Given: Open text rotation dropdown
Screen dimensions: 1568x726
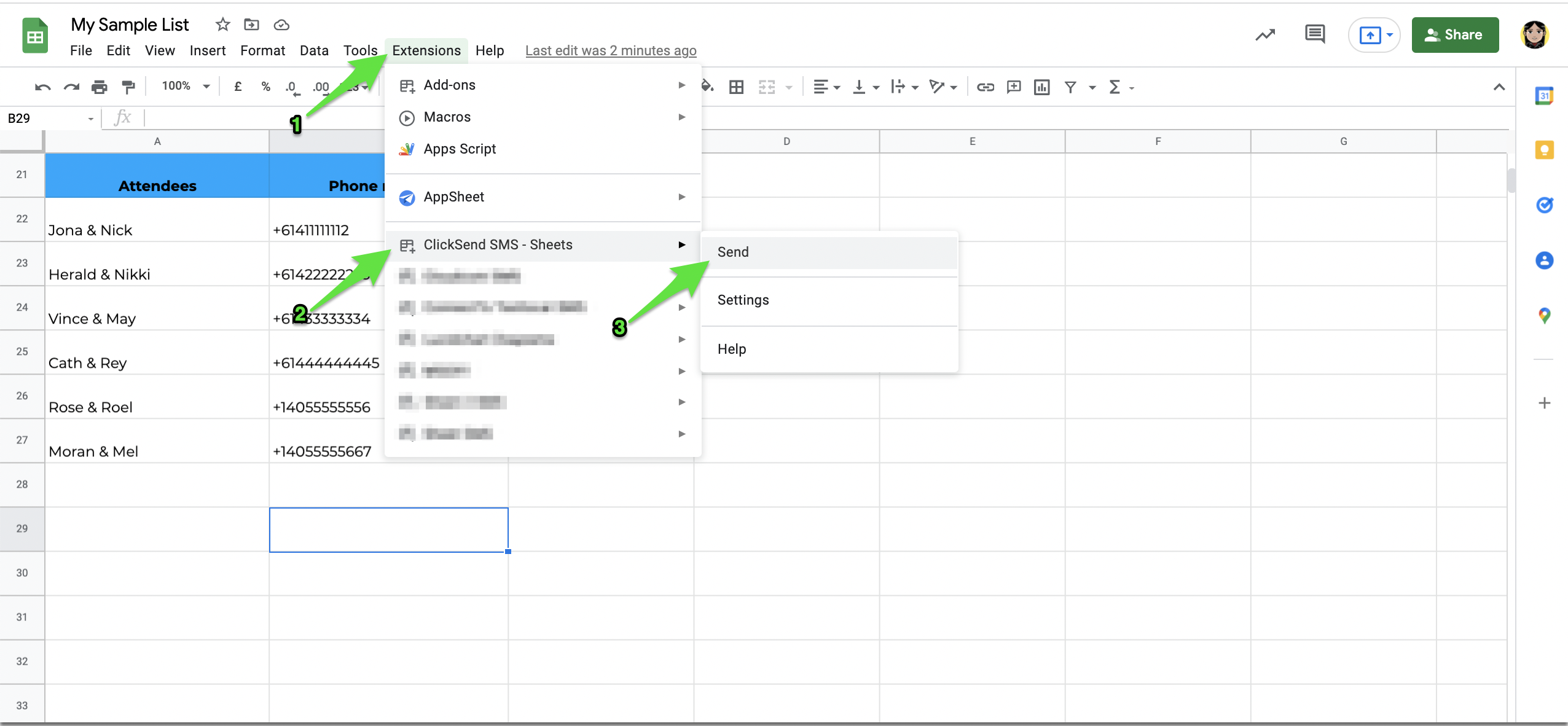Looking at the screenshot, I should click(x=943, y=87).
